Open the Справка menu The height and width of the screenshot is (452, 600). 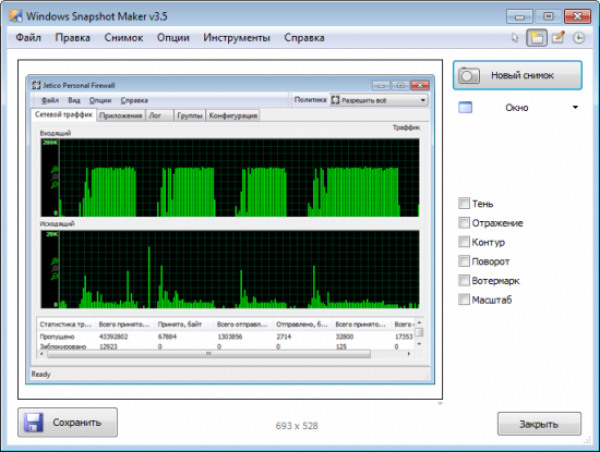(x=304, y=38)
